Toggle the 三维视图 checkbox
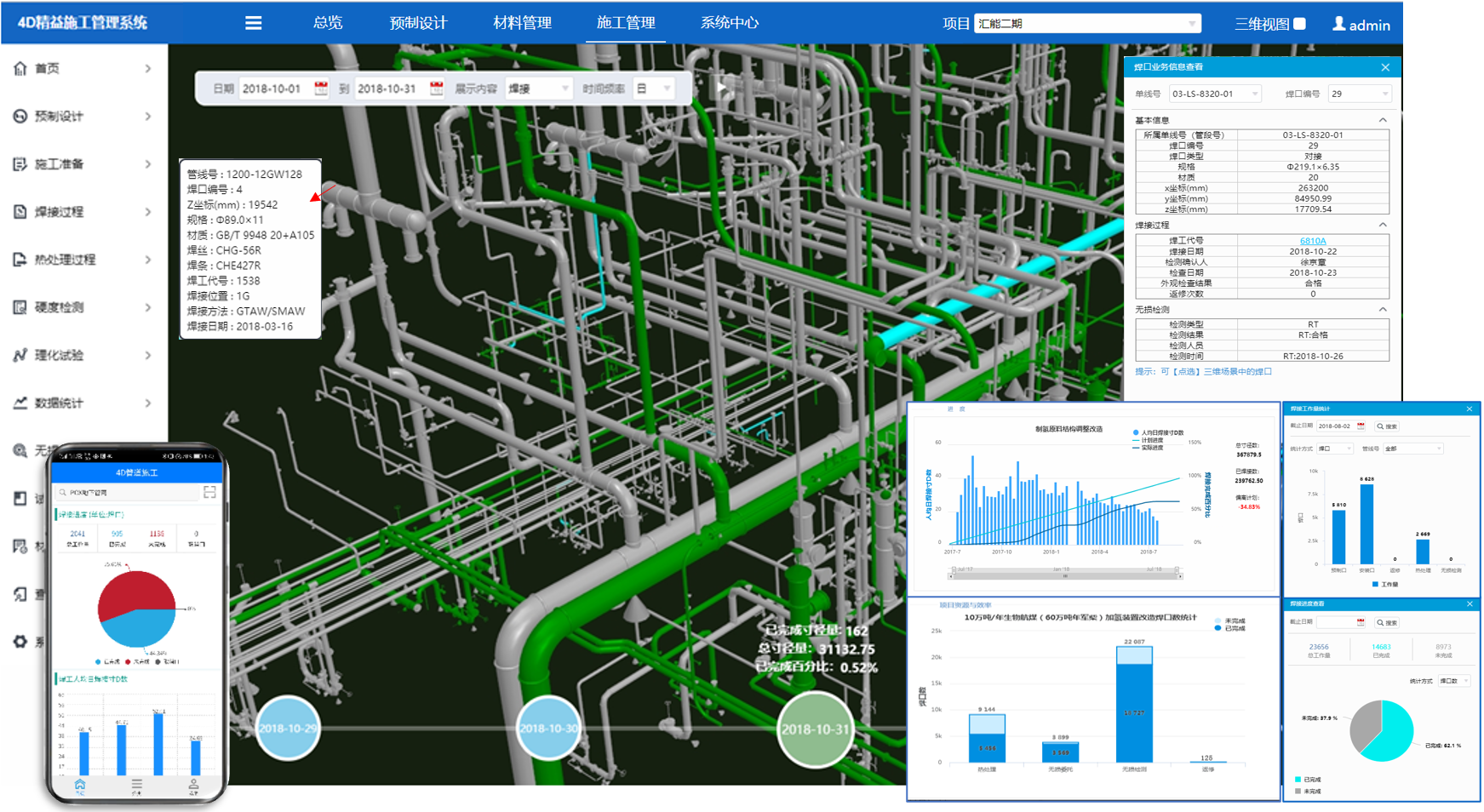This screenshot has height=812, width=1484. pos(1299,24)
